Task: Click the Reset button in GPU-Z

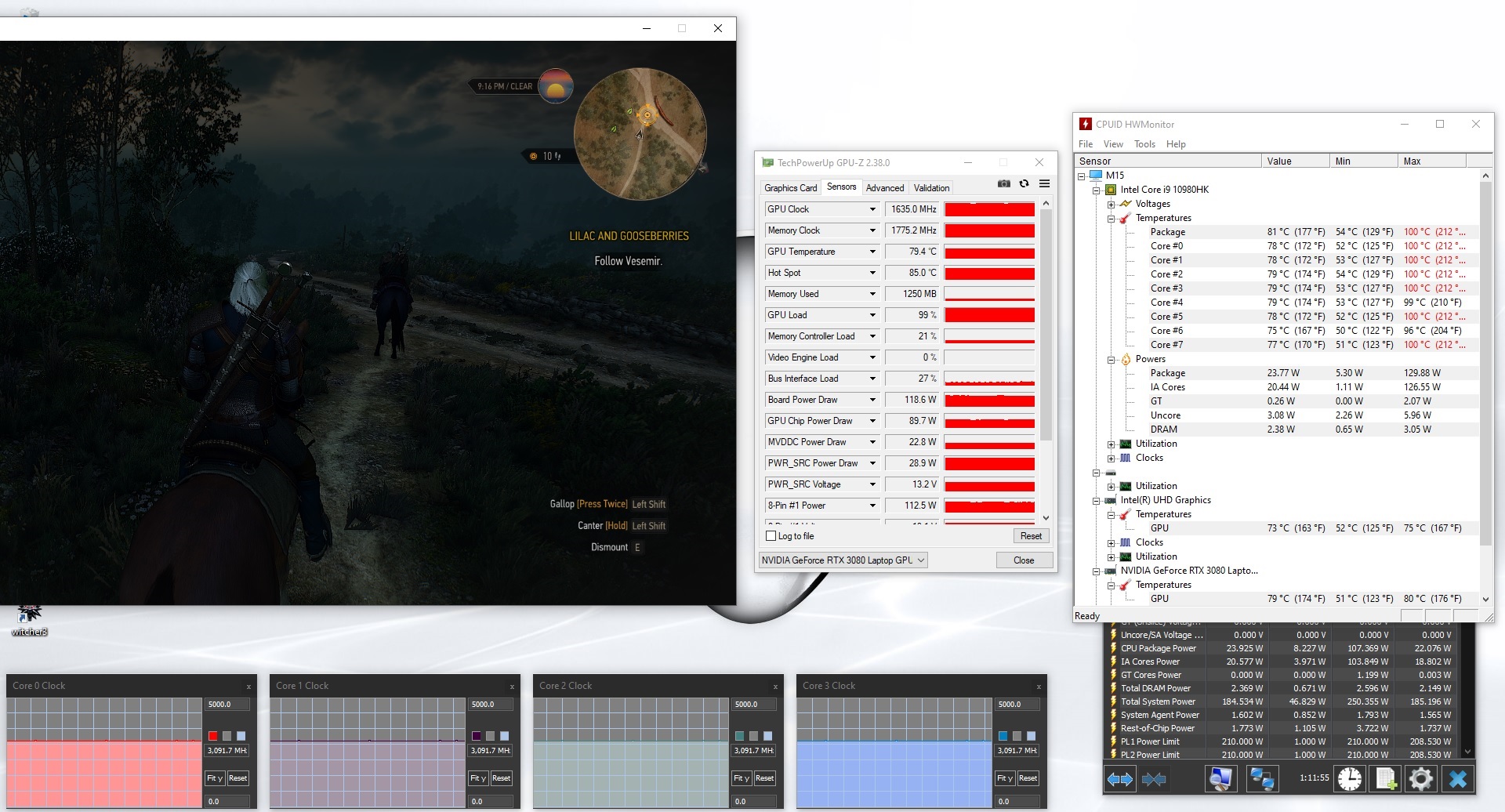Action: 1031,536
